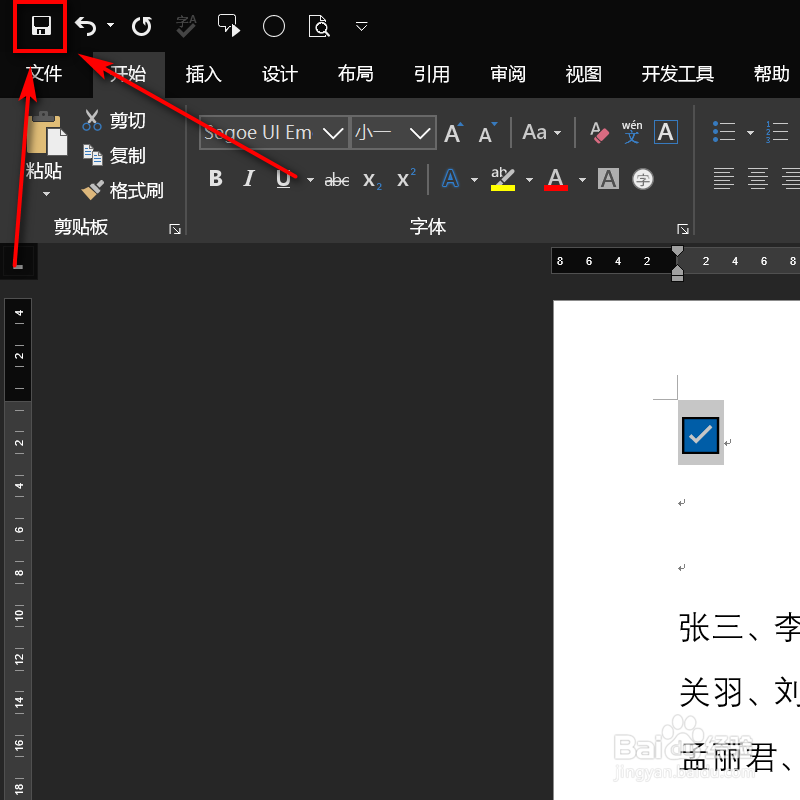This screenshot has width=800, height=800.
Task: Apply red font color
Action: tap(556, 179)
